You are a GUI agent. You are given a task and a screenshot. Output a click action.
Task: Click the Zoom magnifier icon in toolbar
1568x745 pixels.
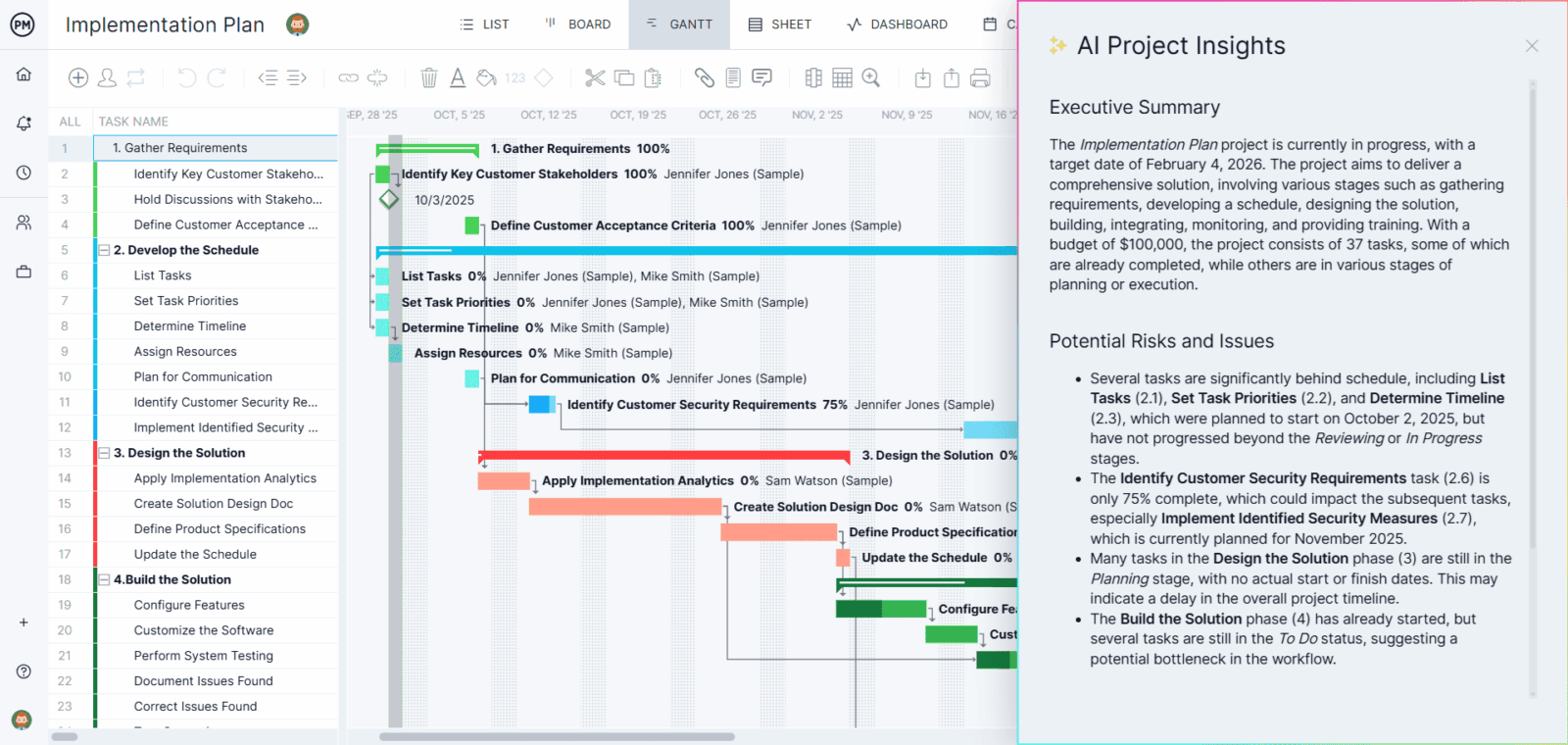pyautogui.click(x=871, y=78)
